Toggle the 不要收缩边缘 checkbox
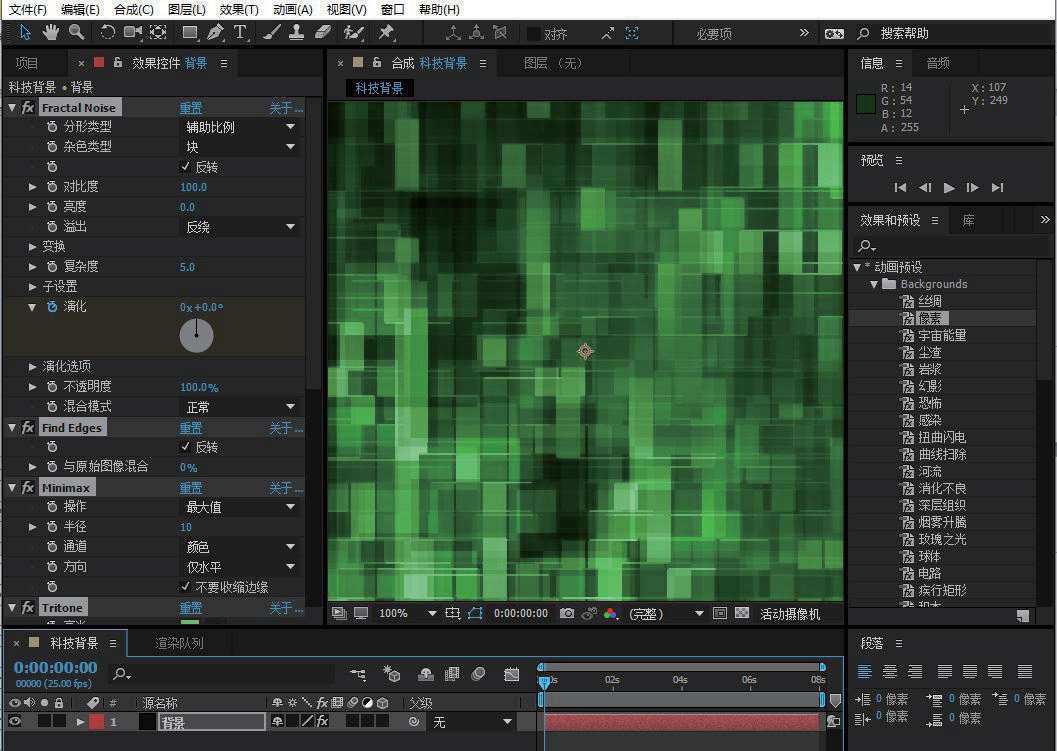1057x751 pixels. pos(185,587)
